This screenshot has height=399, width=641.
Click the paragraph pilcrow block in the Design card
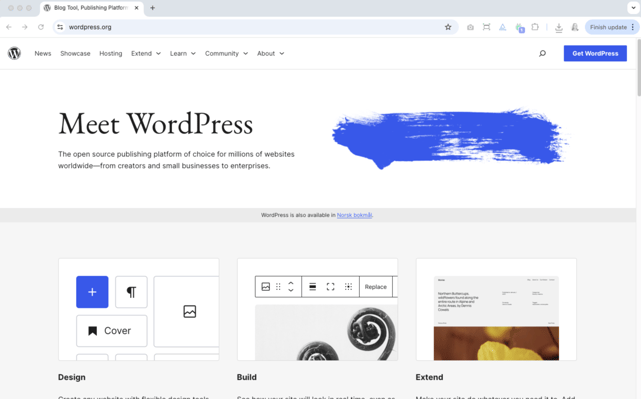pyautogui.click(x=131, y=292)
